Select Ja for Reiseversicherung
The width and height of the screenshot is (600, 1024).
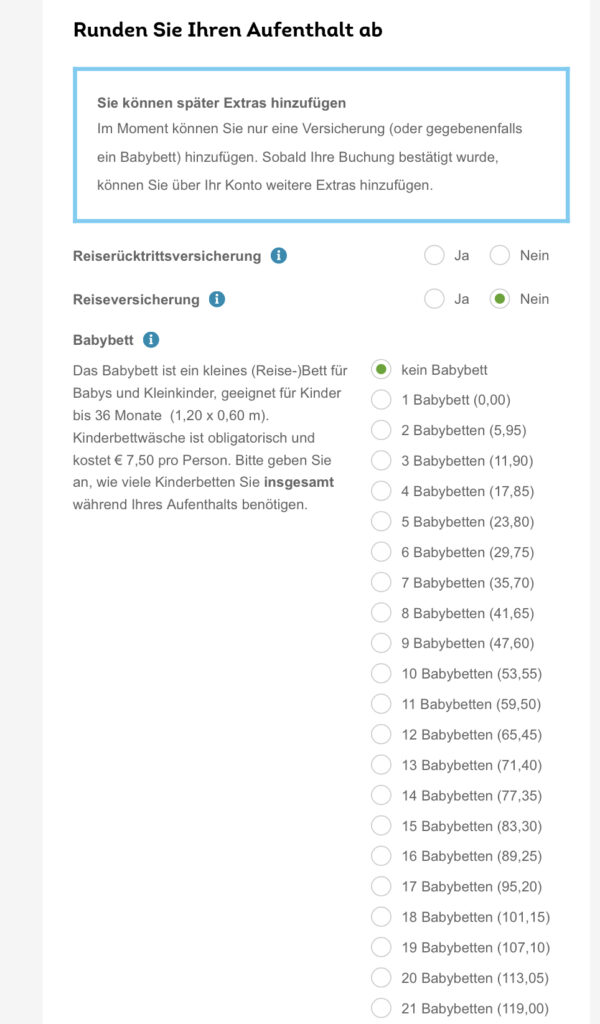(x=434, y=299)
